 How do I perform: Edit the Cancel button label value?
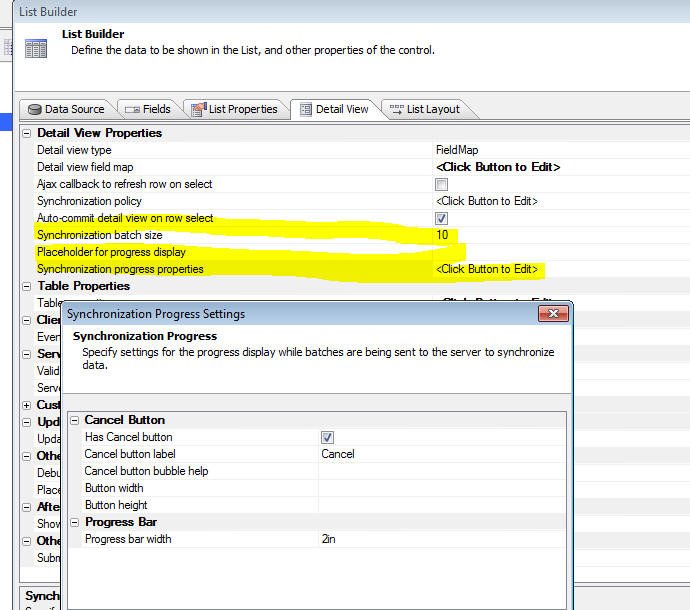pyautogui.click(x=338, y=454)
